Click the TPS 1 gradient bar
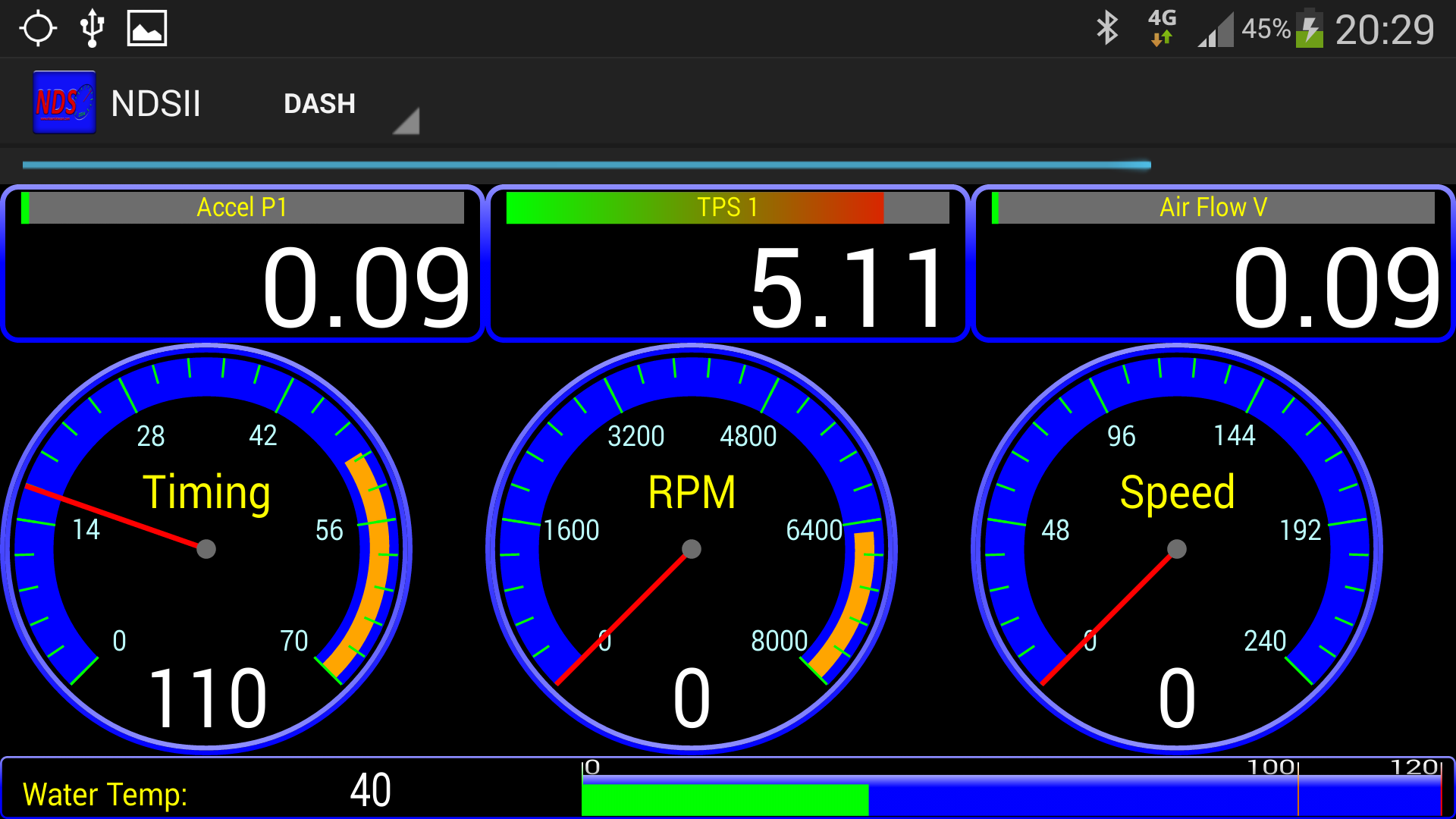 tap(726, 208)
